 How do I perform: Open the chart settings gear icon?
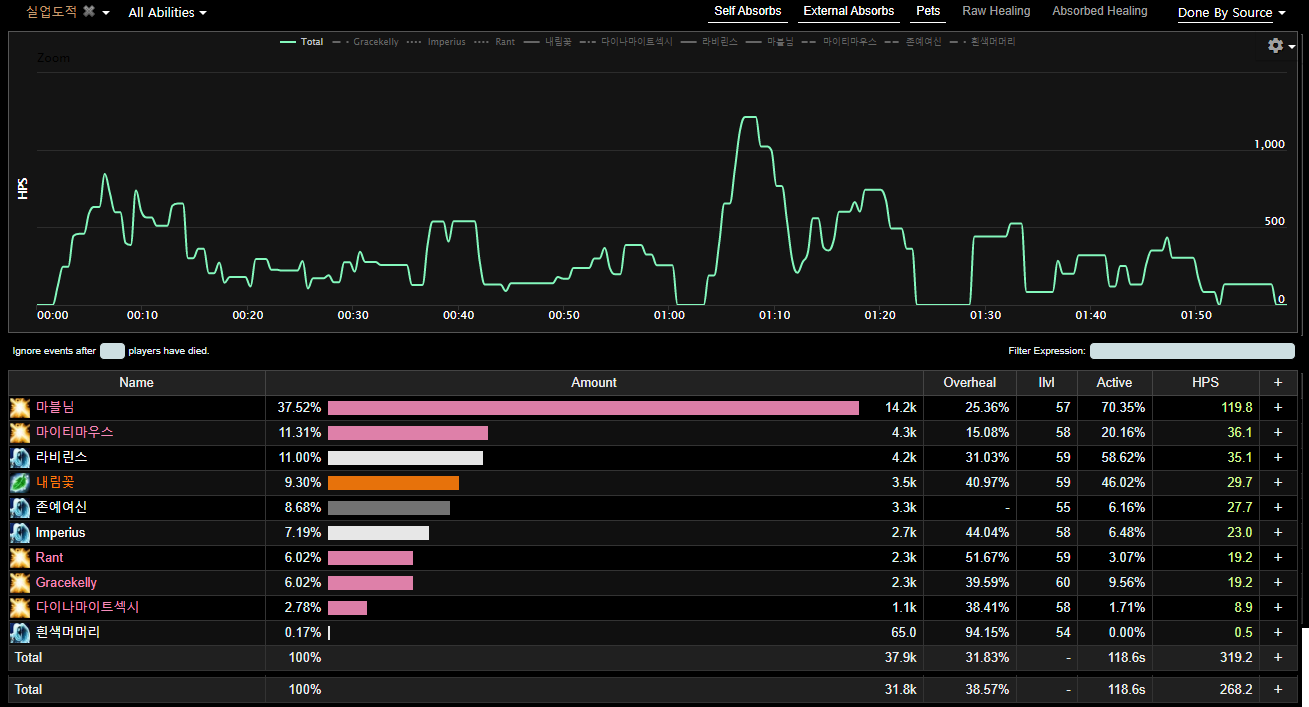tap(1275, 46)
